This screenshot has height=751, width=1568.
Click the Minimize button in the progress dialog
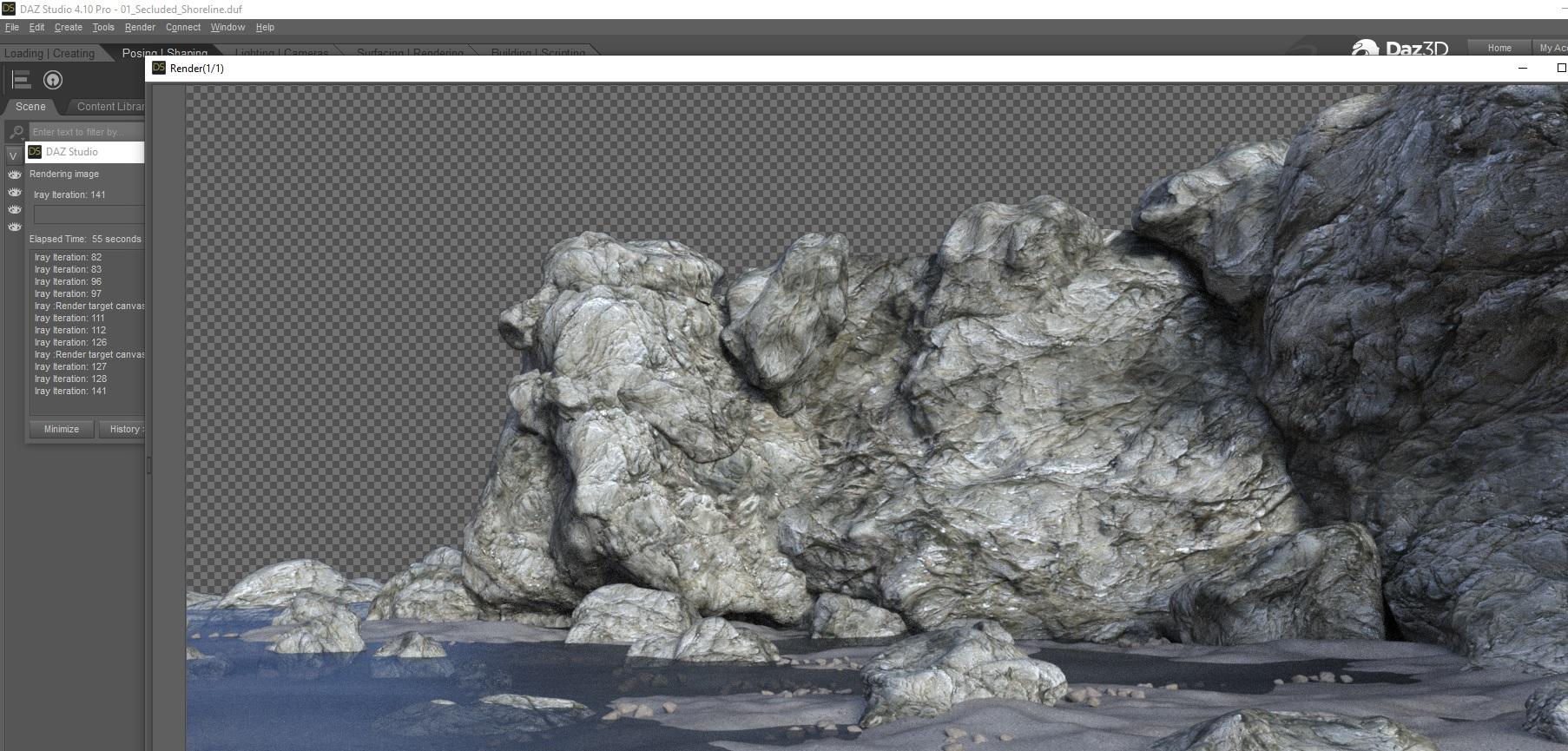click(62, 429)
